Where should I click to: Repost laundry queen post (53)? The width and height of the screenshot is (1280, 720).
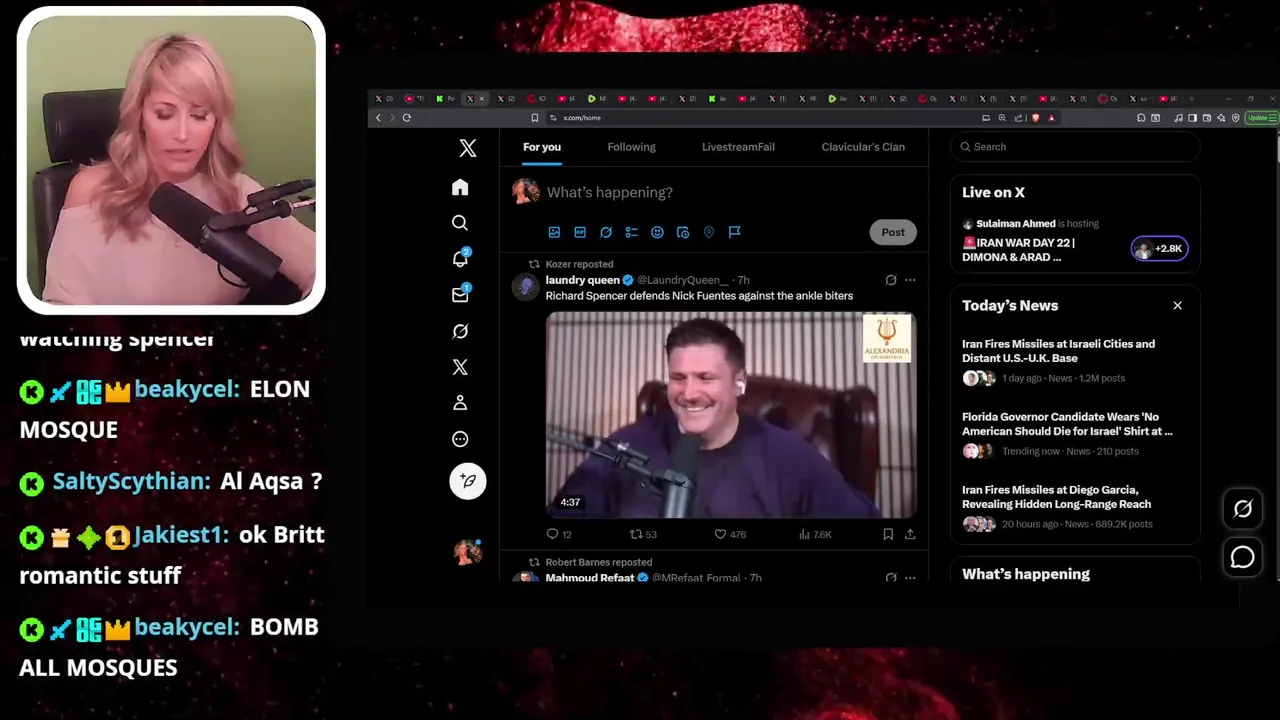click(x=643, y=535)
